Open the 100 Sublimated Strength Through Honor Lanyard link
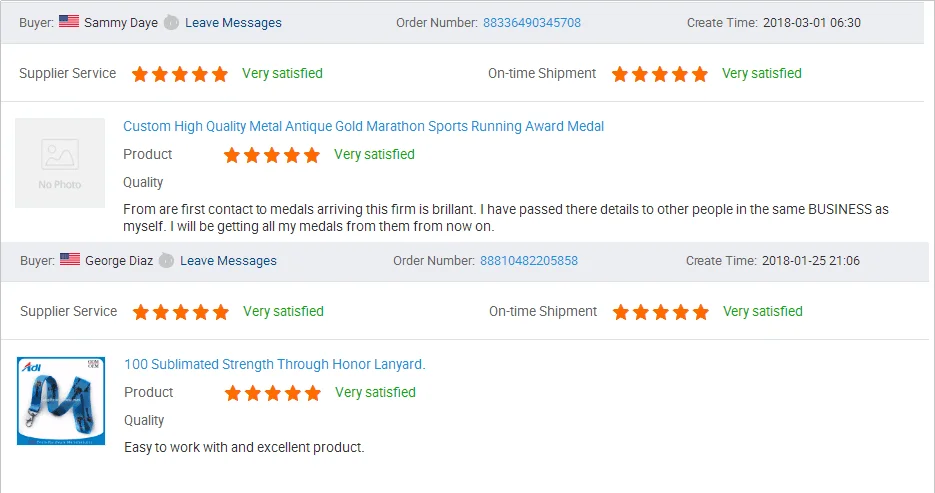This screenshot has height=493, width=935. (274, 364)
